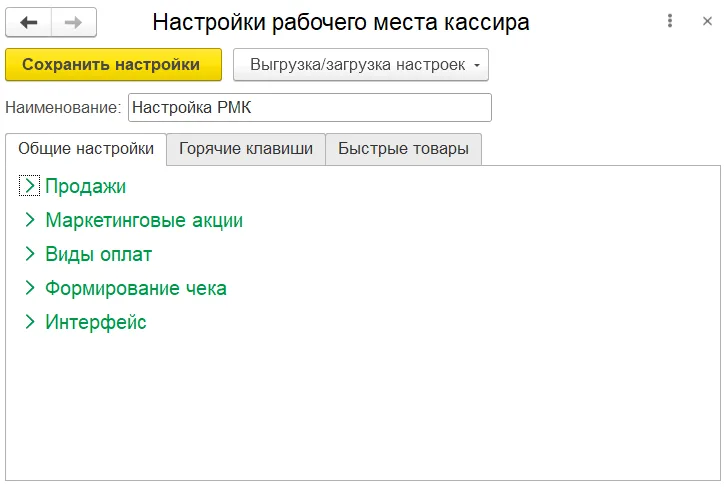Expand the Виды оплат section chevron
This screenshot has height=487, width=724.
pyautogui.click(x=30, y=253)
